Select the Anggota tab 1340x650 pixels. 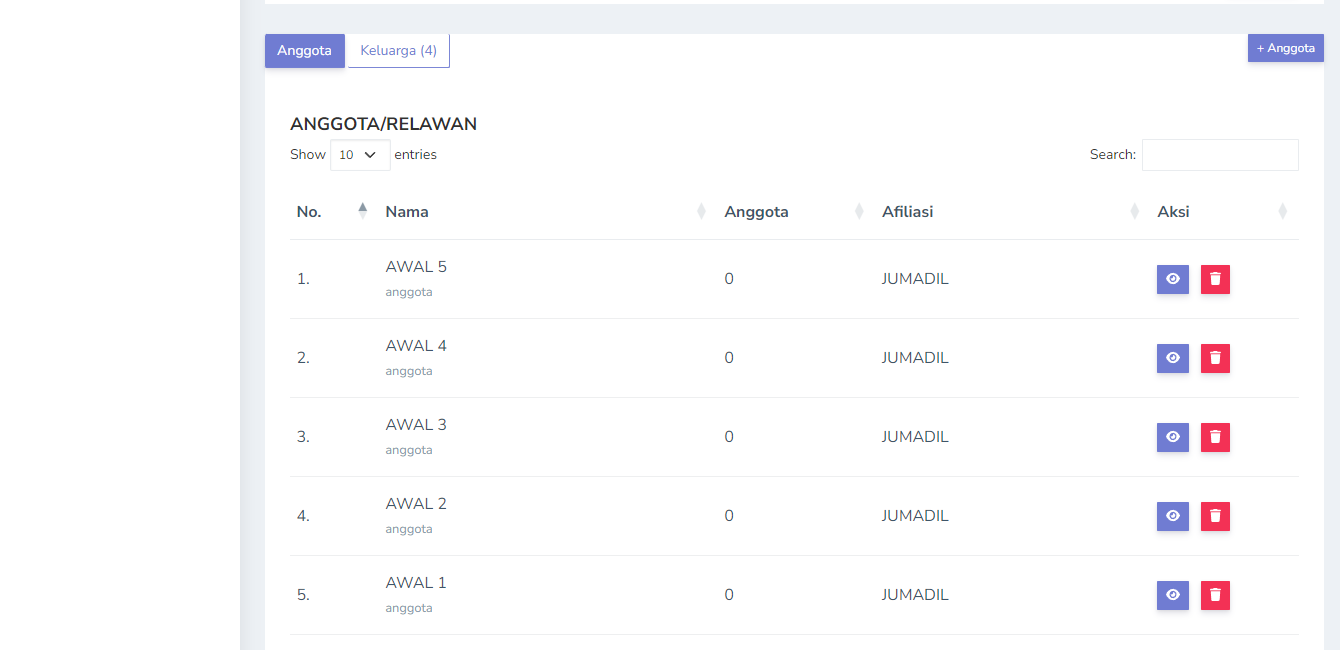tap(304, 51)
